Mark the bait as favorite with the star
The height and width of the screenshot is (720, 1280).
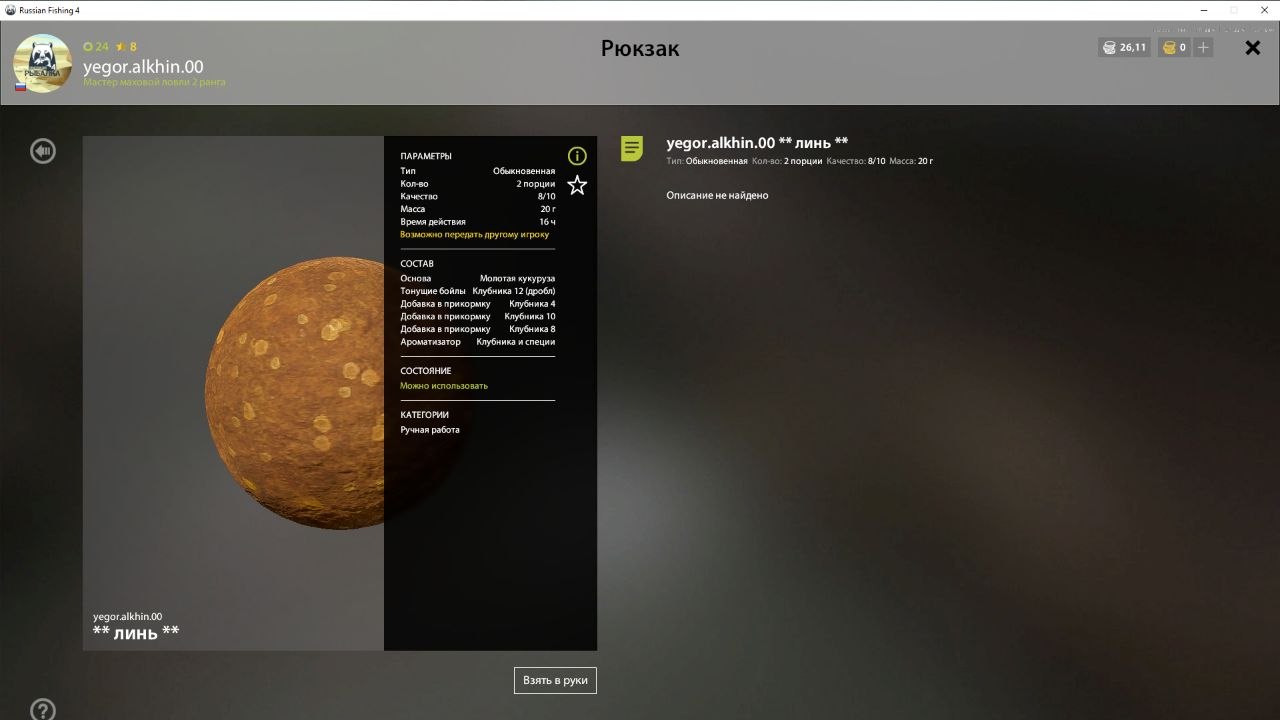point(577,185)
